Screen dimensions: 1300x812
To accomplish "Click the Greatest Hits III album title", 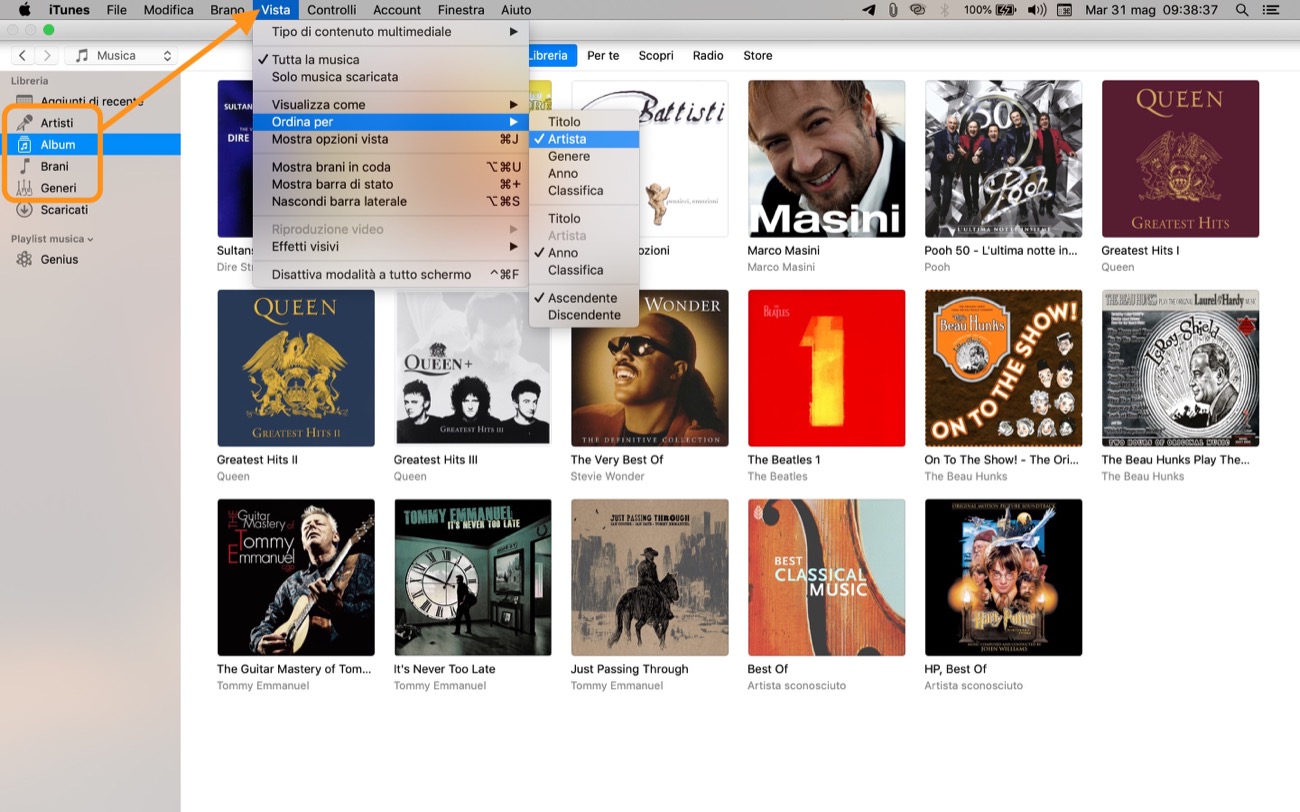I will pyautogui.click(x=436, y=460).
